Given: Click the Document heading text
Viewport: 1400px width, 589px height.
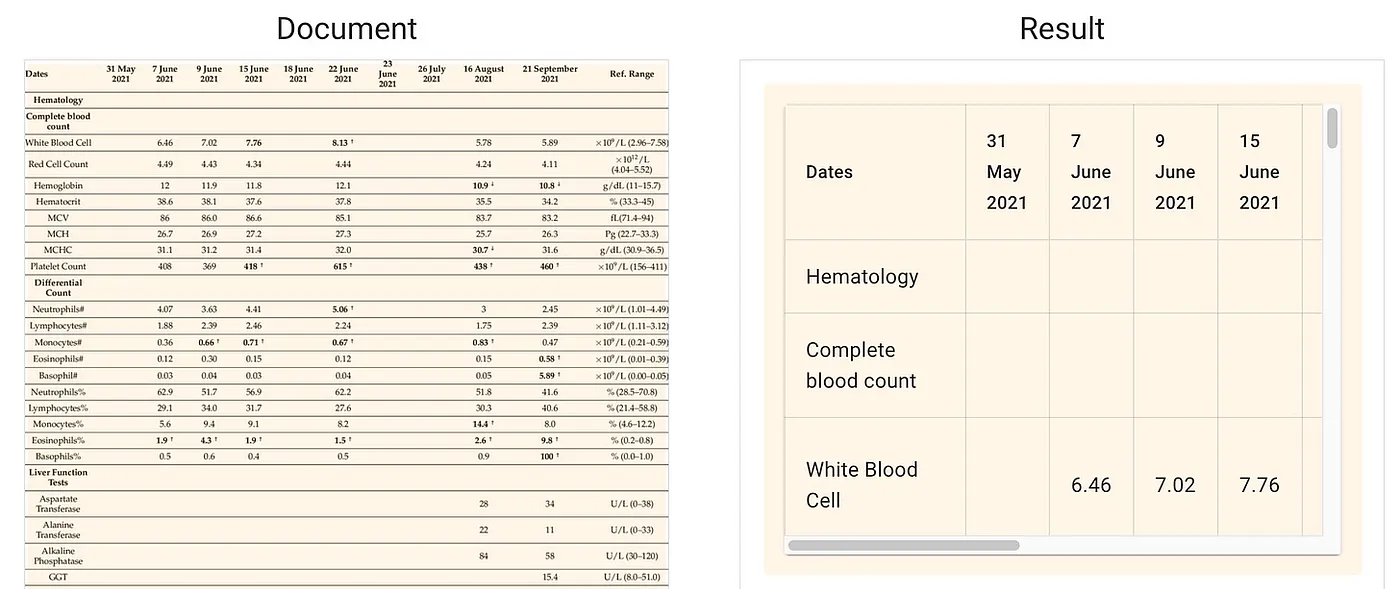Looking at the screenshot, I should [x=346, y=28].
